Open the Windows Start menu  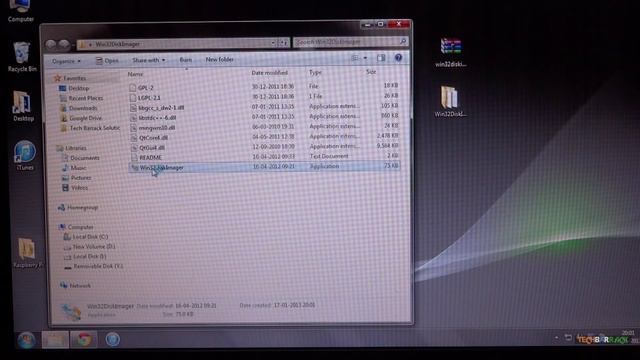click(x=26, y=340)
